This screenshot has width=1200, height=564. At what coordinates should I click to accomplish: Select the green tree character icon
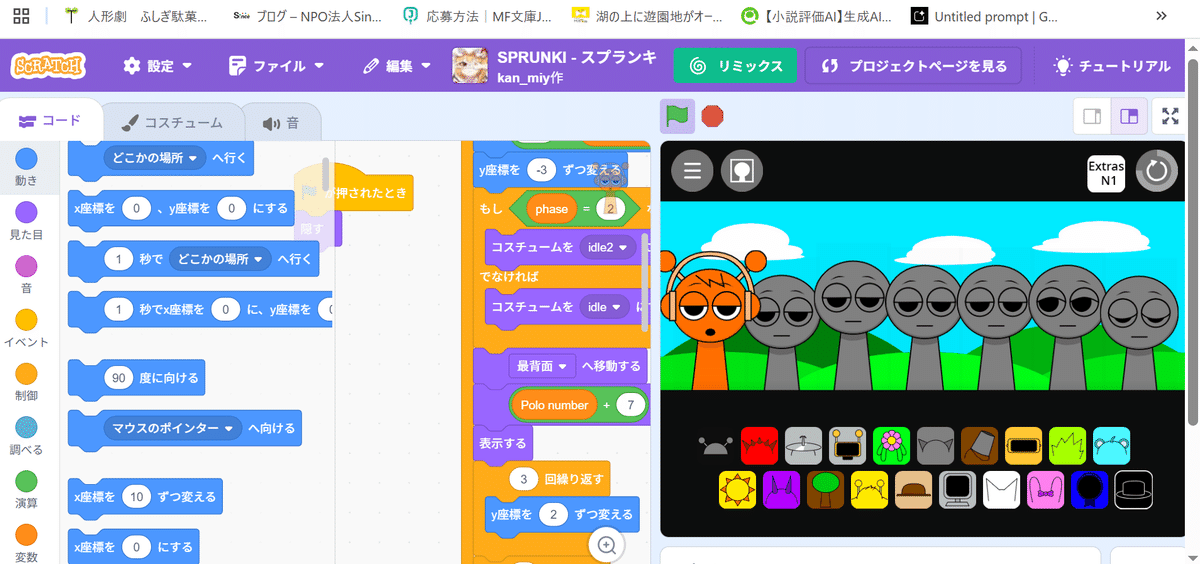[826, 489]
